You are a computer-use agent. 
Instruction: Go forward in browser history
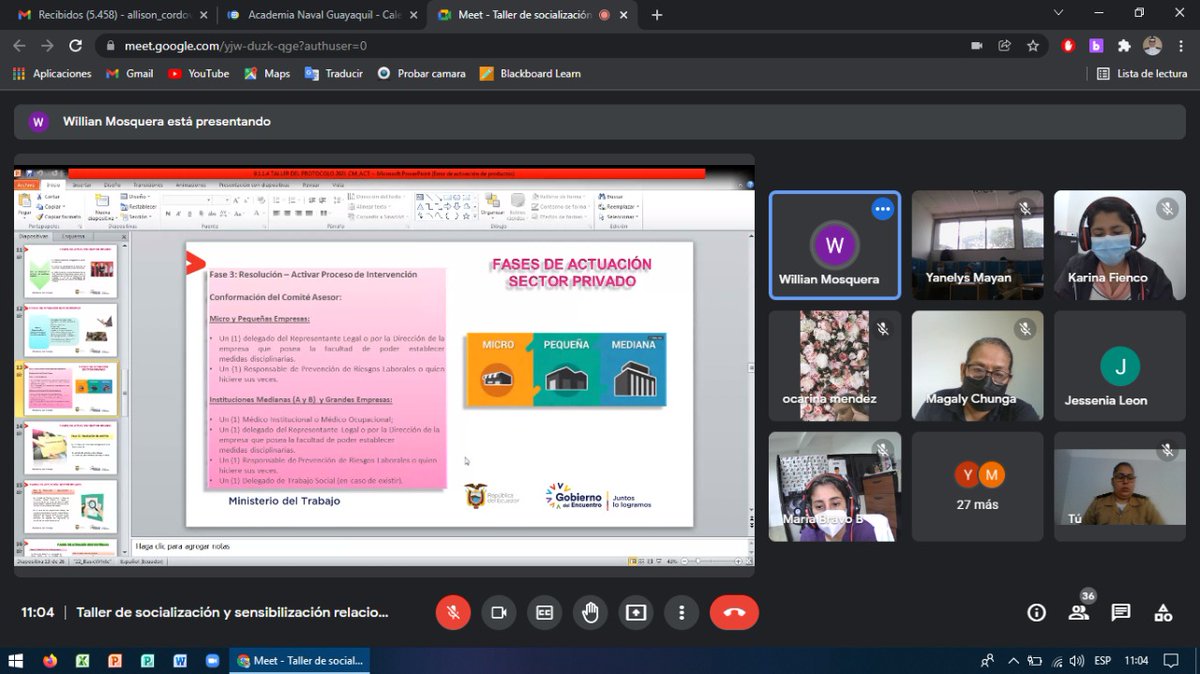point(47,46)
